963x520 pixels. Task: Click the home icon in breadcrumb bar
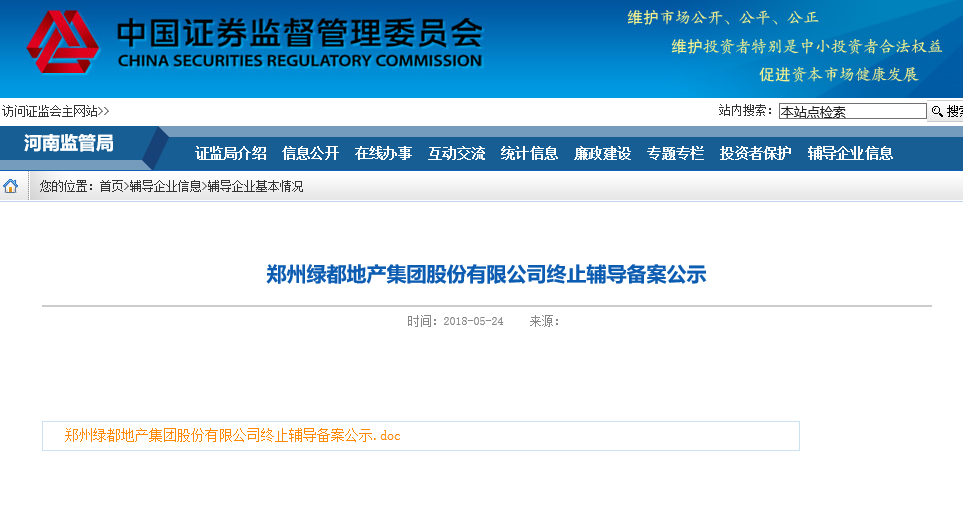click(10, 185)
